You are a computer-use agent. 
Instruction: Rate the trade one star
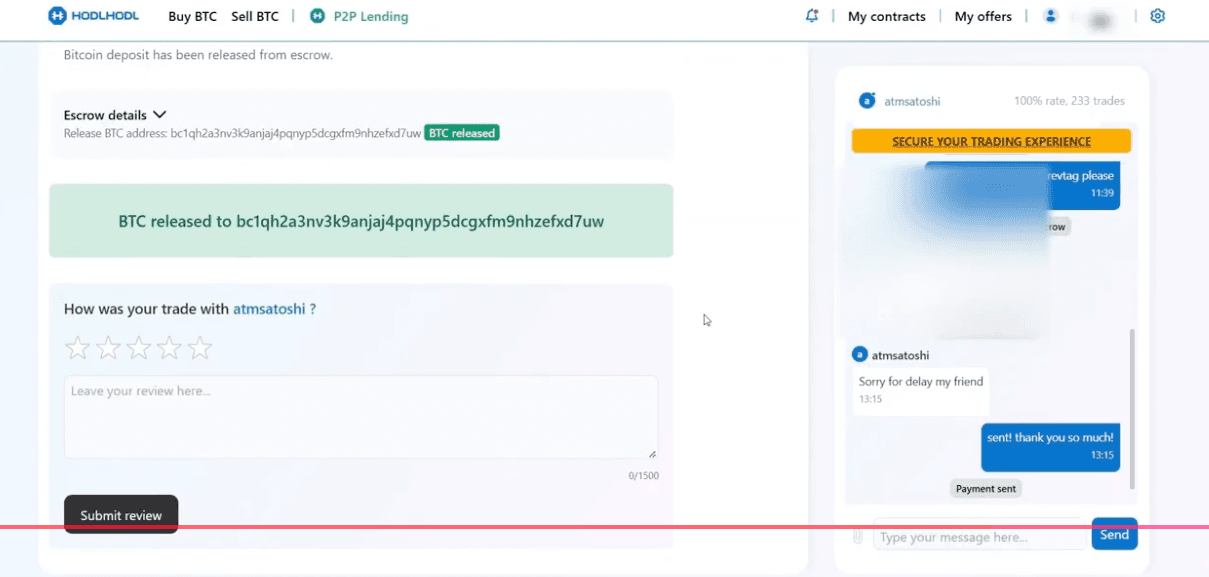point(77,347)
